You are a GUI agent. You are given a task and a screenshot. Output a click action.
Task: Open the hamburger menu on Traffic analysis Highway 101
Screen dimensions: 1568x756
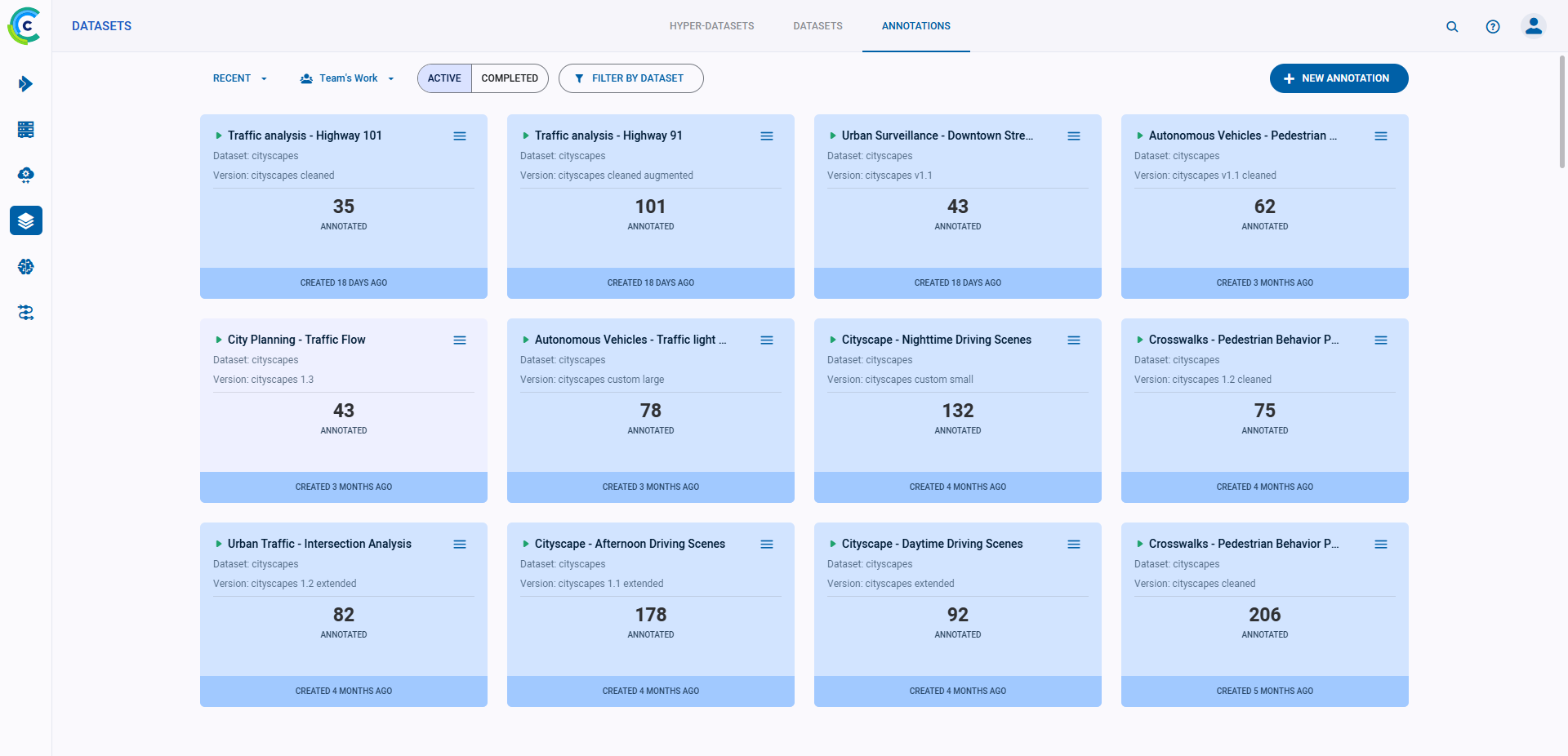click(x=460, y=136)
